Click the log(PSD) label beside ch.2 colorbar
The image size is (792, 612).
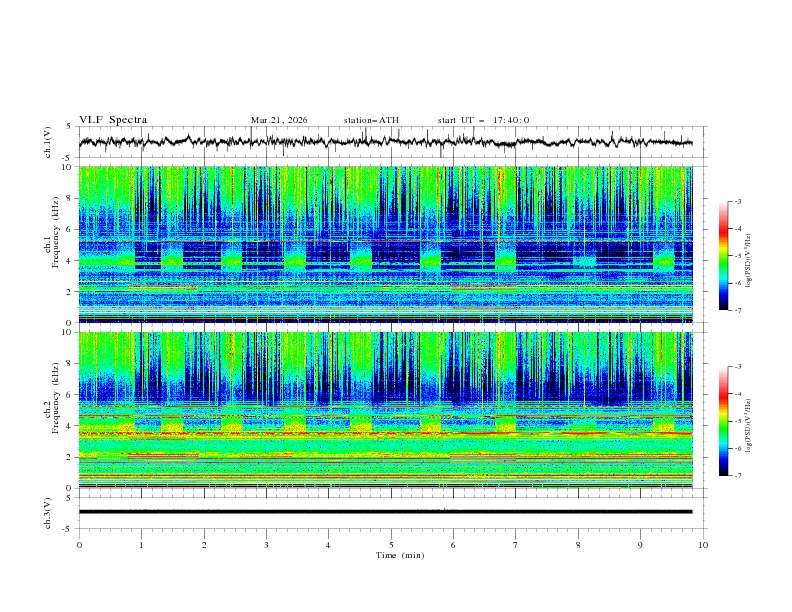coord(749,426)
